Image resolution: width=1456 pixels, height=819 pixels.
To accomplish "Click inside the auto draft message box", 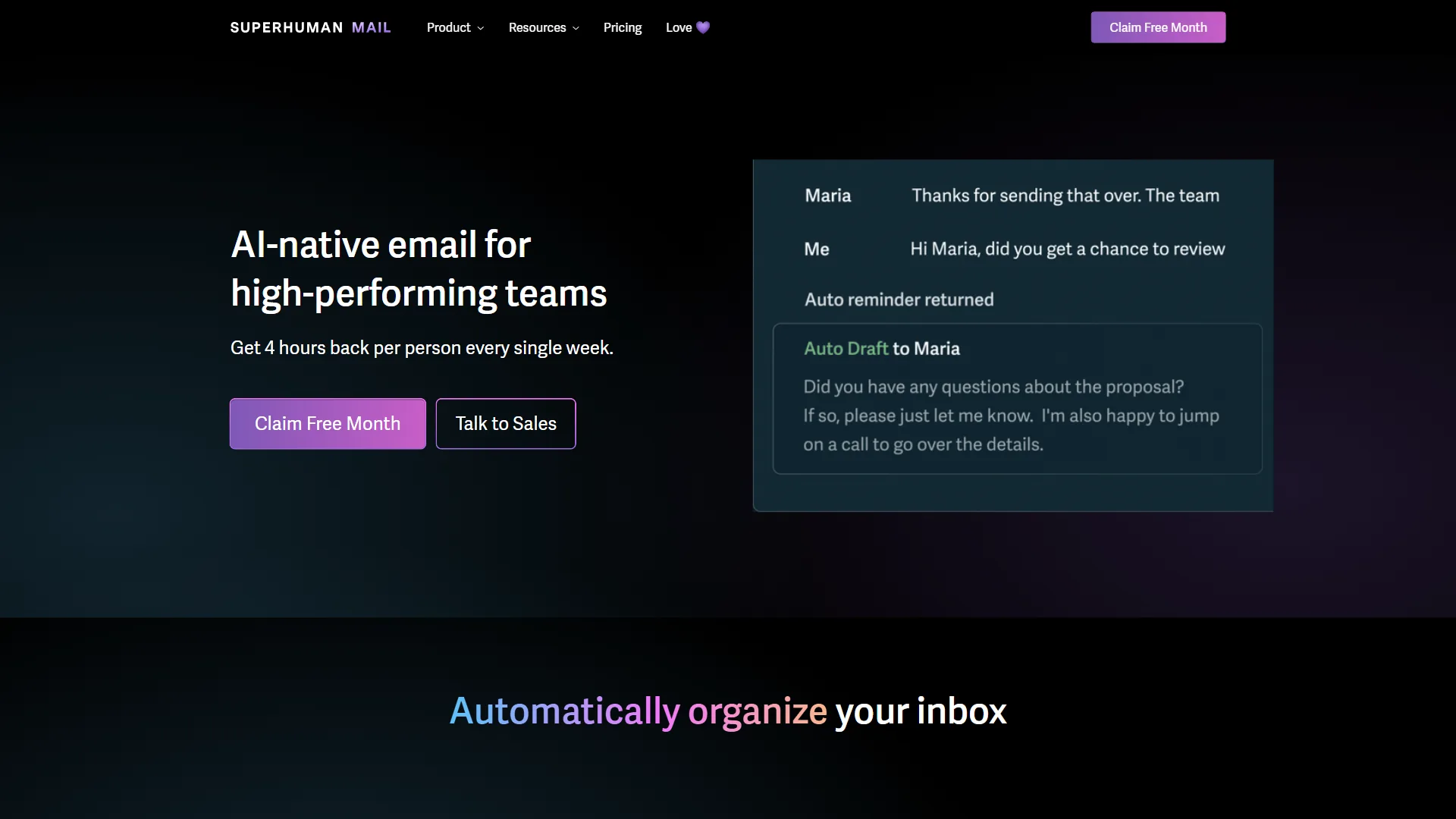I will click(x=1017, y=399).
